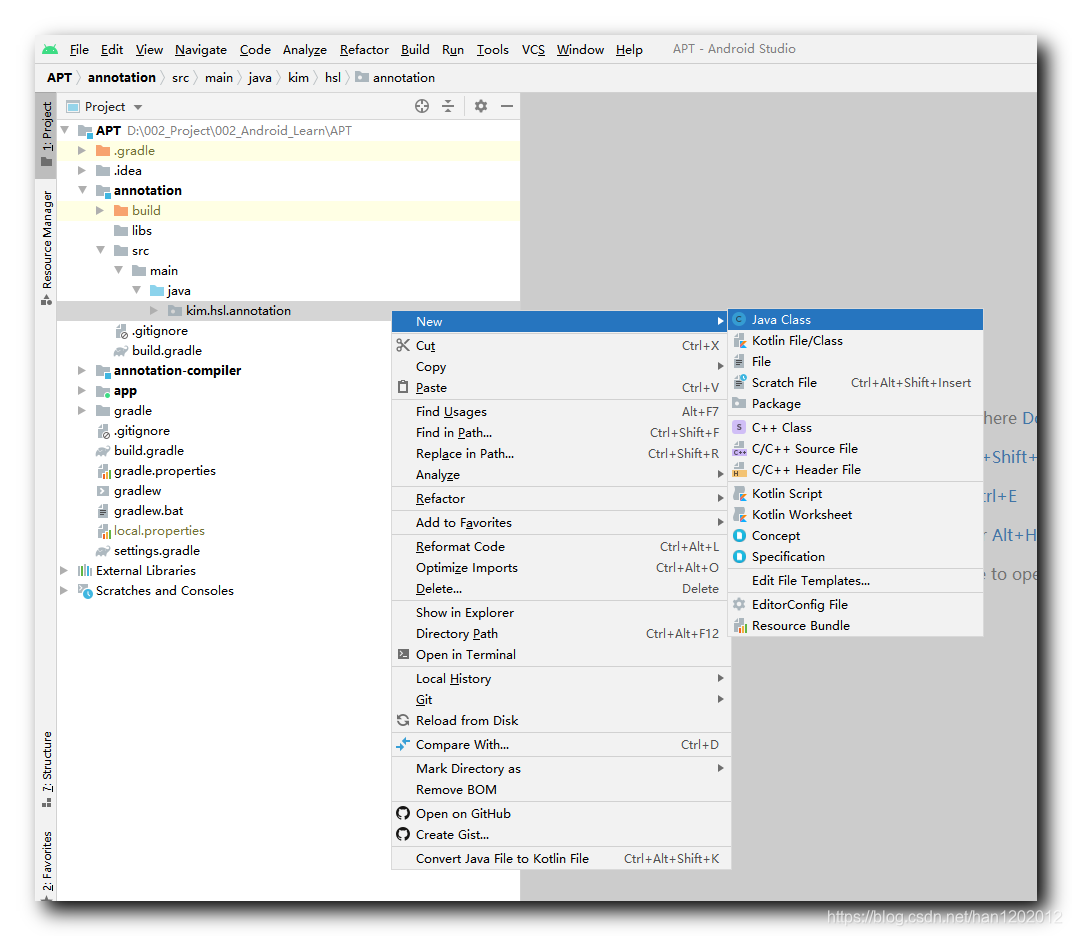Collapse the src folder arrow

100,250
